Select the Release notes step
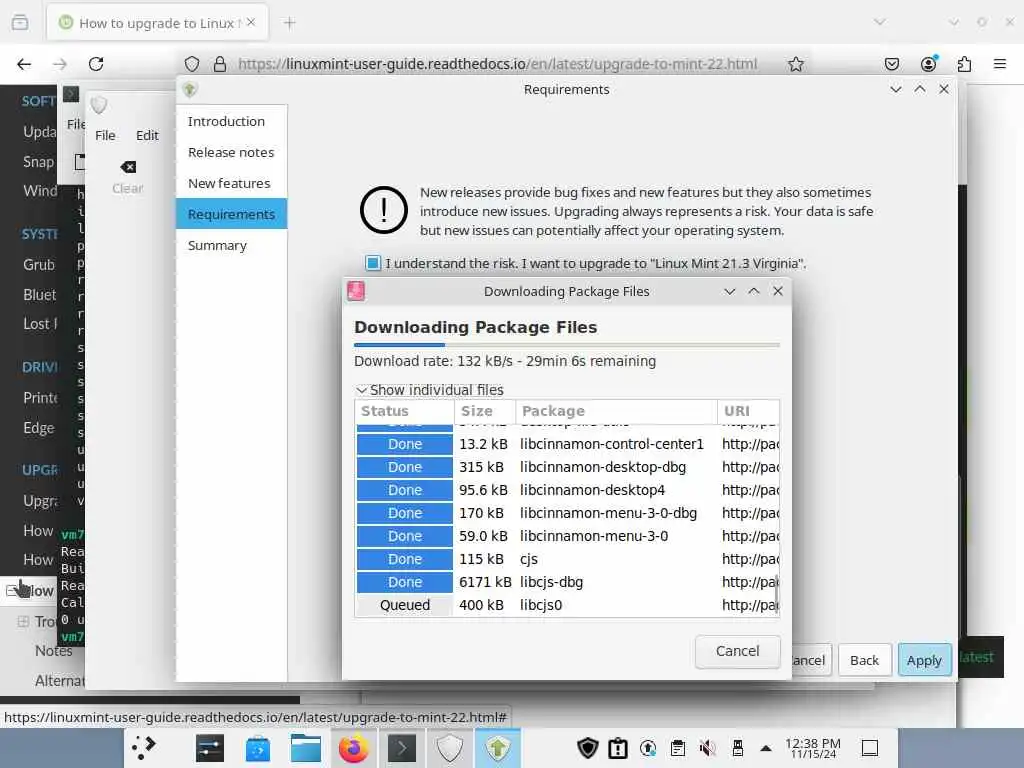Viewport: 1024px width, 768px height. tap(231, 152)
